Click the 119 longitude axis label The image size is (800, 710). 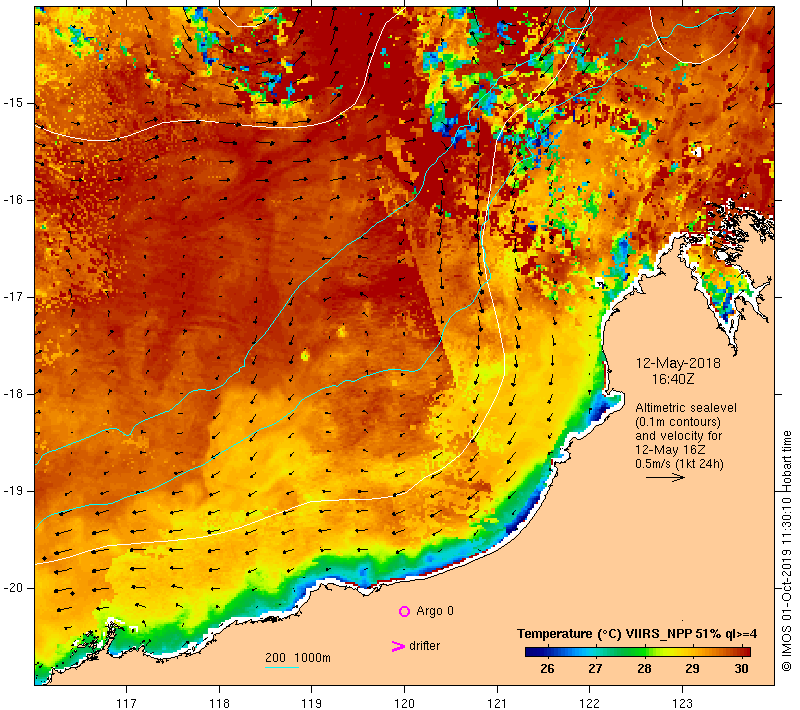(x=312, y=703)
